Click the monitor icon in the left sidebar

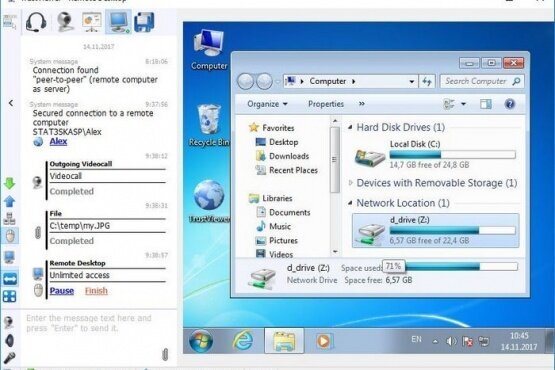(10, 257)
